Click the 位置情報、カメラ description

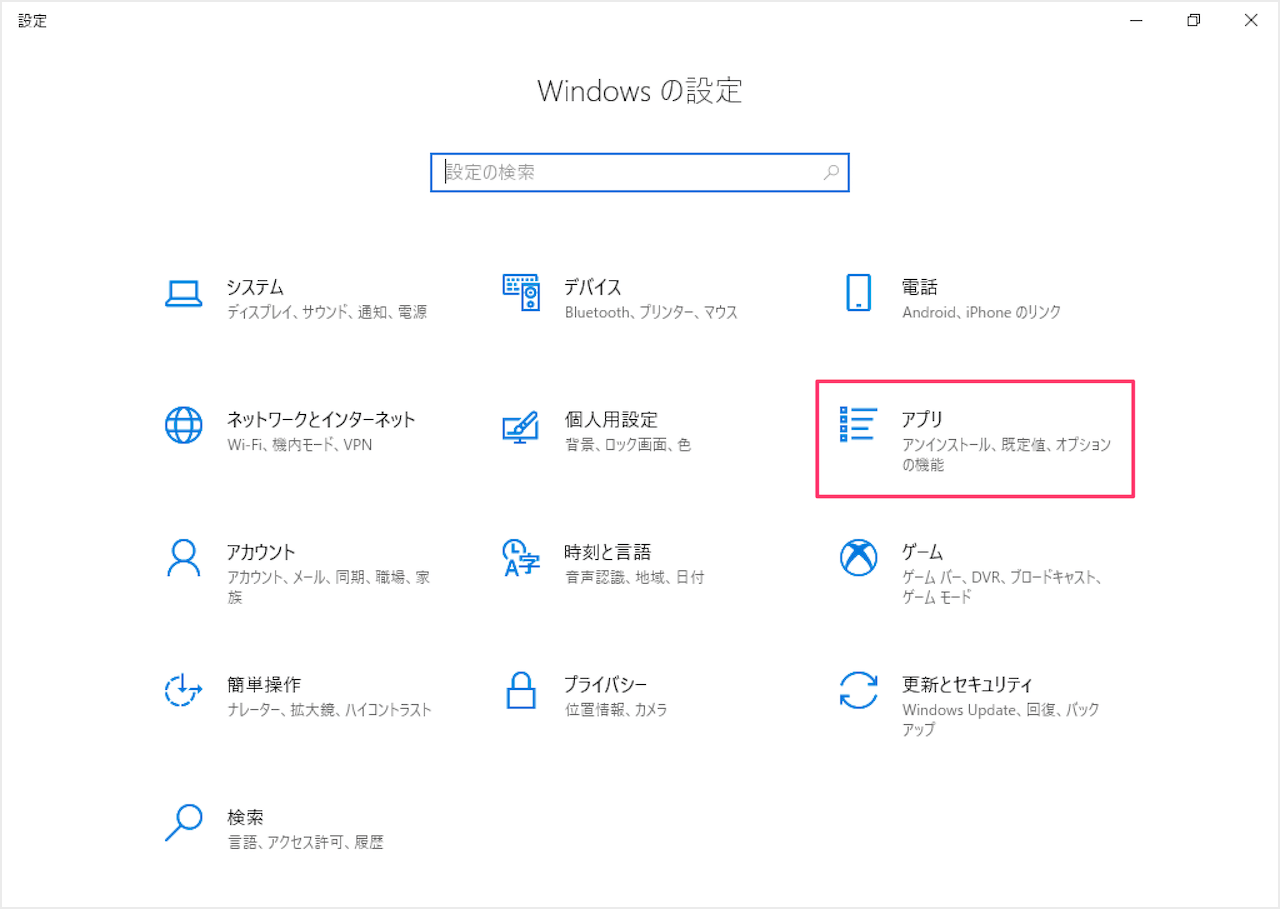[615, 710]
